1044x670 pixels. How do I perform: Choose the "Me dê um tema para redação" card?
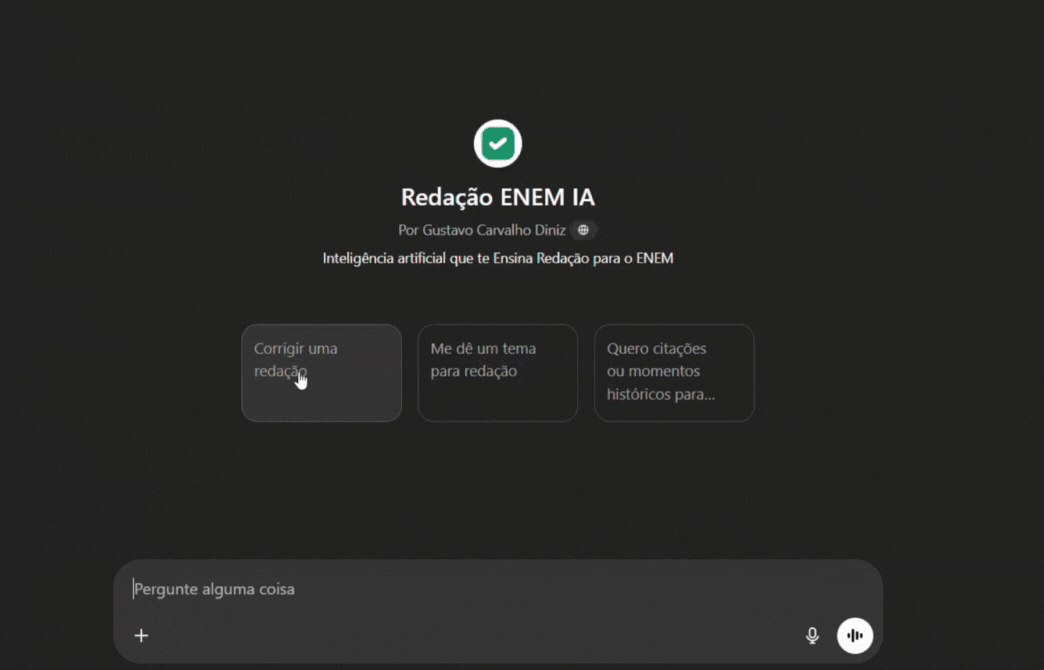(x=497, y=373)
